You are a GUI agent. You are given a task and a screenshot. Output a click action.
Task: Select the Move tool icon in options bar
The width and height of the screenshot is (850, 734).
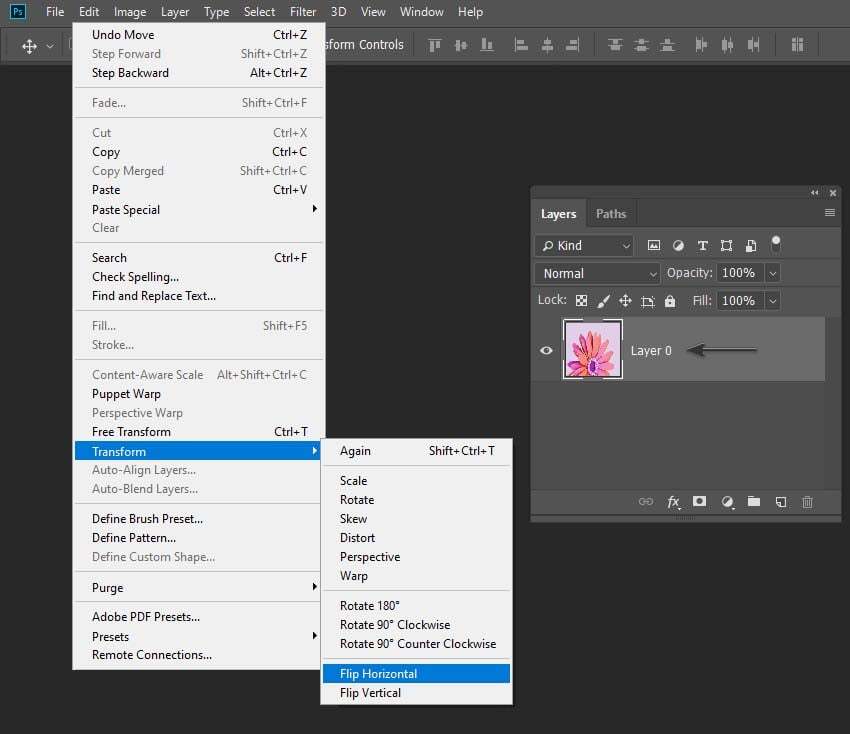[x=29, y=46]
